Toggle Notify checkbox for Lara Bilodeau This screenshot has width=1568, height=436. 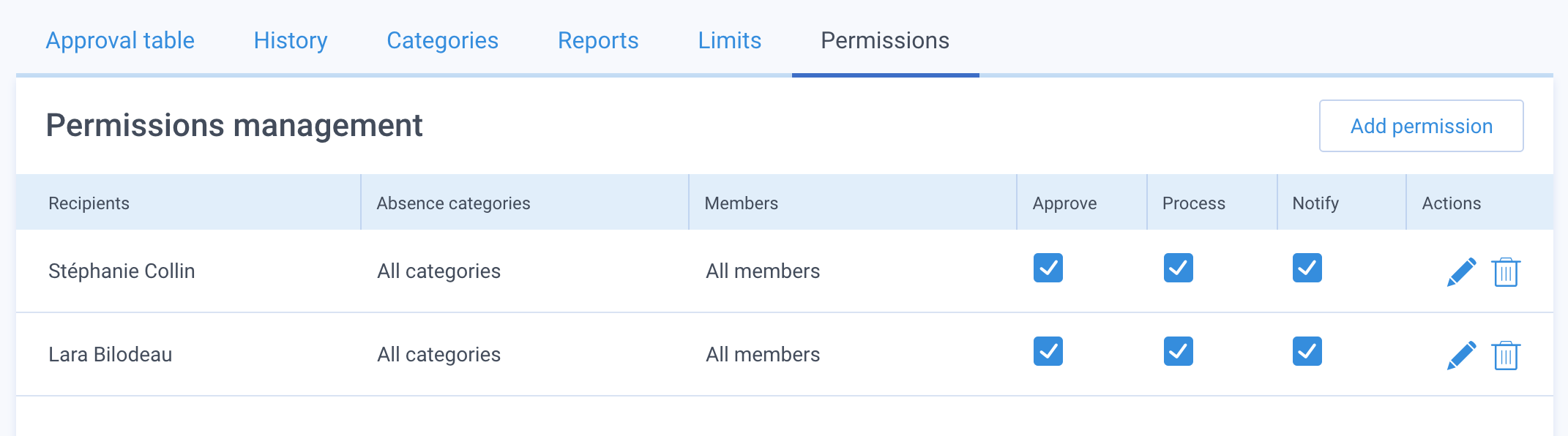coord(1307,351)
